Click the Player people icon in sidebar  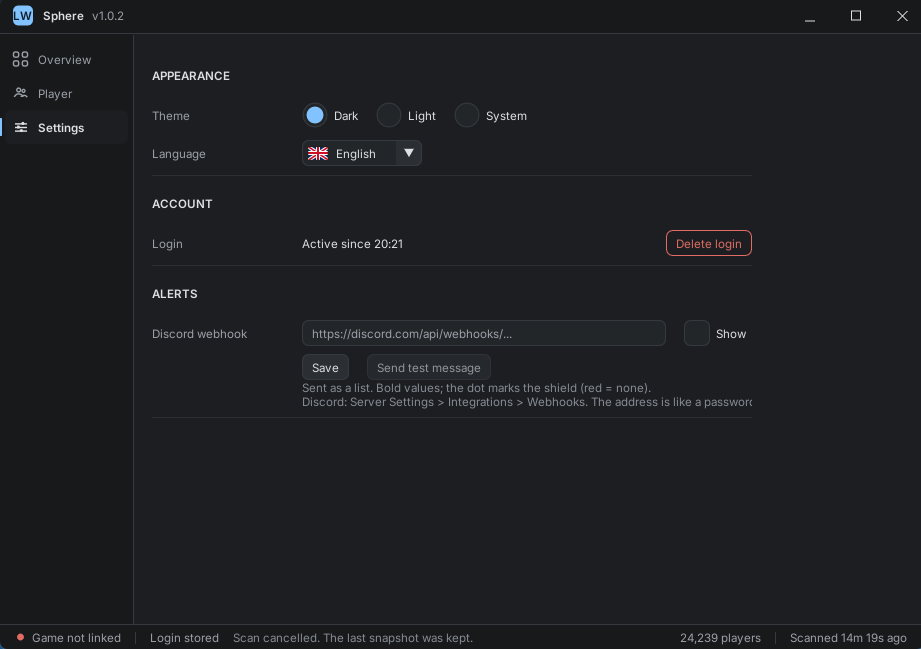21,93
